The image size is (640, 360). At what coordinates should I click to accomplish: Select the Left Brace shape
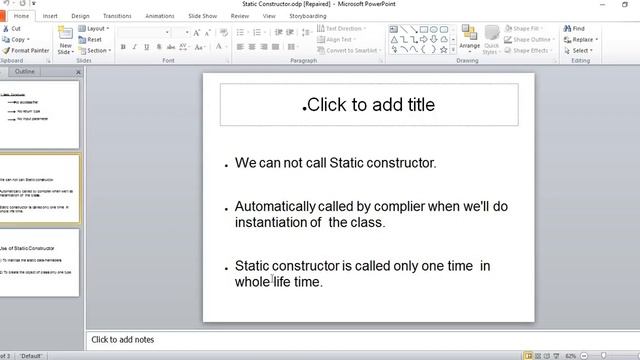(x=424, y=50)
